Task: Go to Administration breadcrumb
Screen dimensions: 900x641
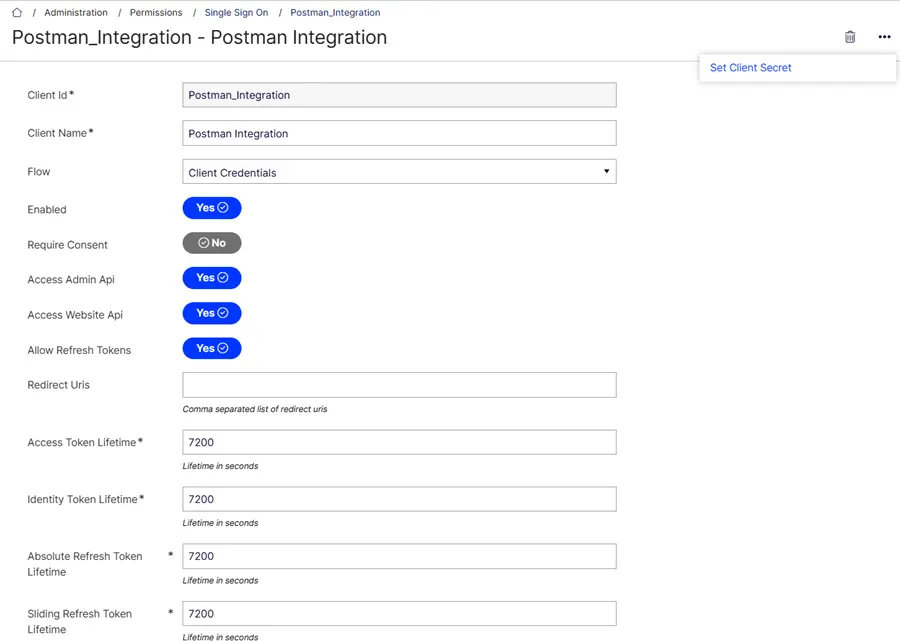Action: click(x=76, y=13)
